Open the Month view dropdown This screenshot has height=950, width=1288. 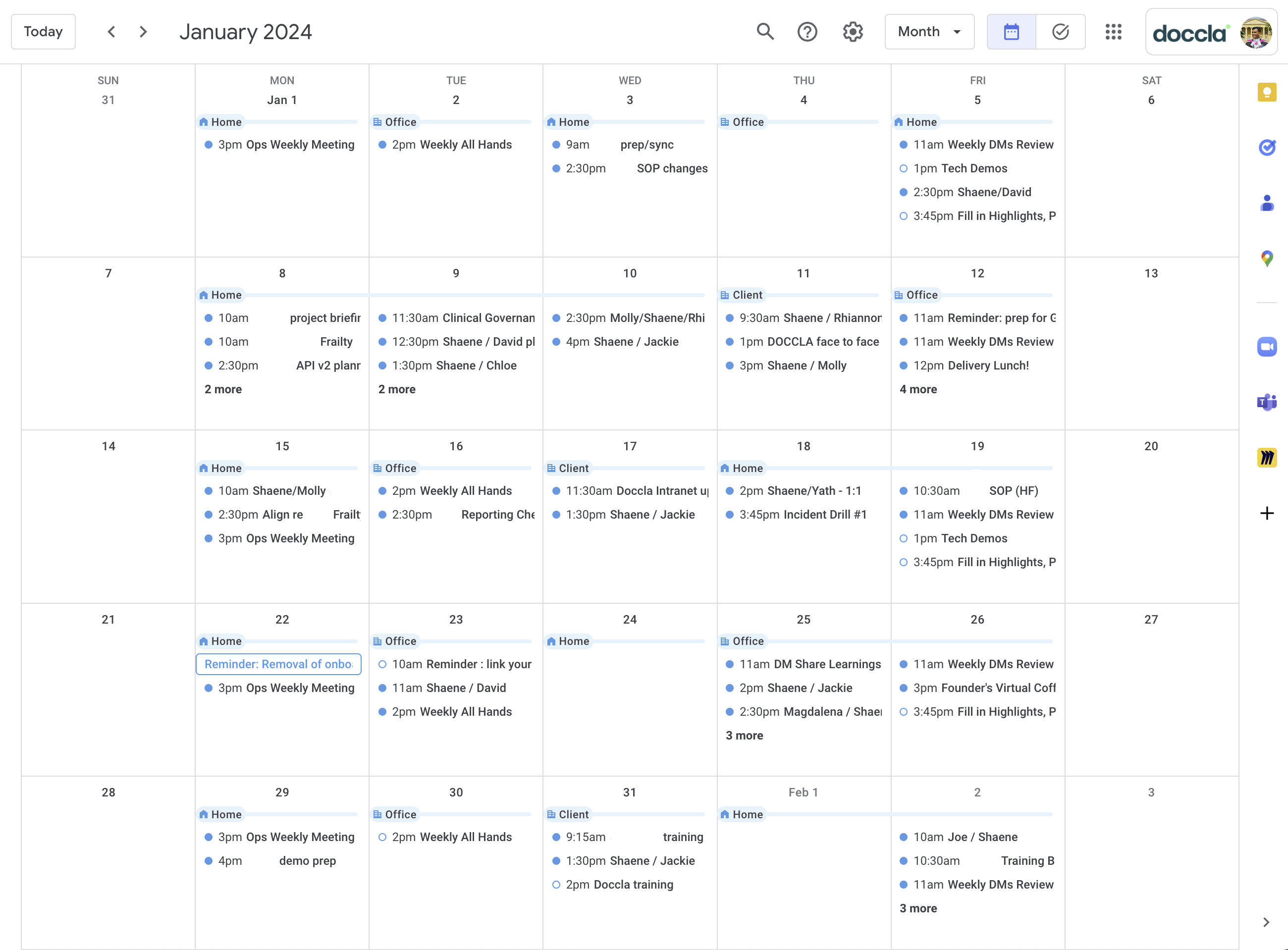[929, 32]
